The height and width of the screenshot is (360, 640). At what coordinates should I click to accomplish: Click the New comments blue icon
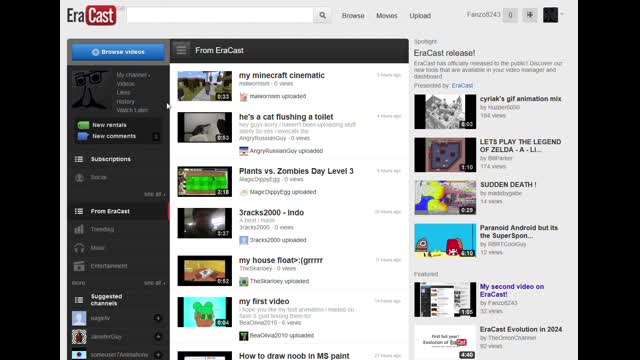tap(83, 136)
